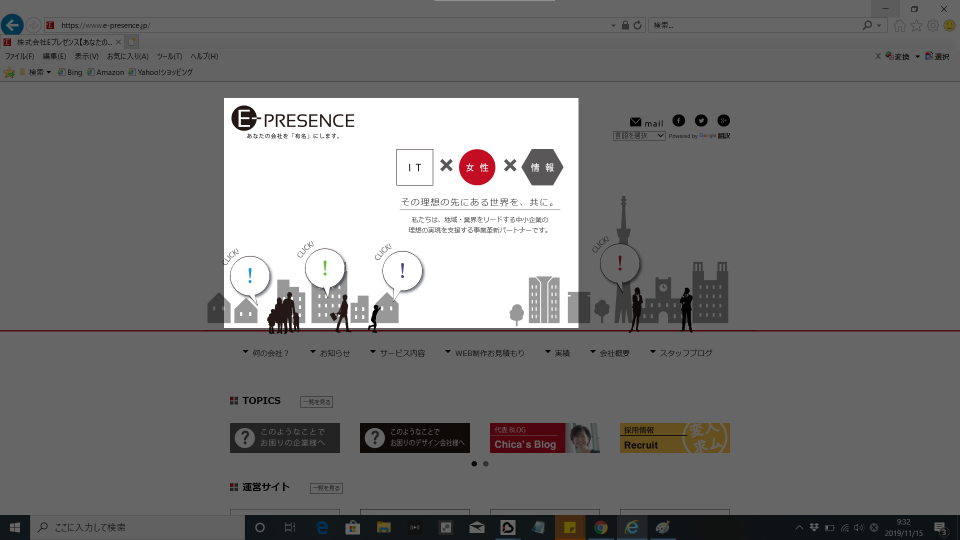Open the Yahoo!ショッピング favorites link

click(160, 72)
